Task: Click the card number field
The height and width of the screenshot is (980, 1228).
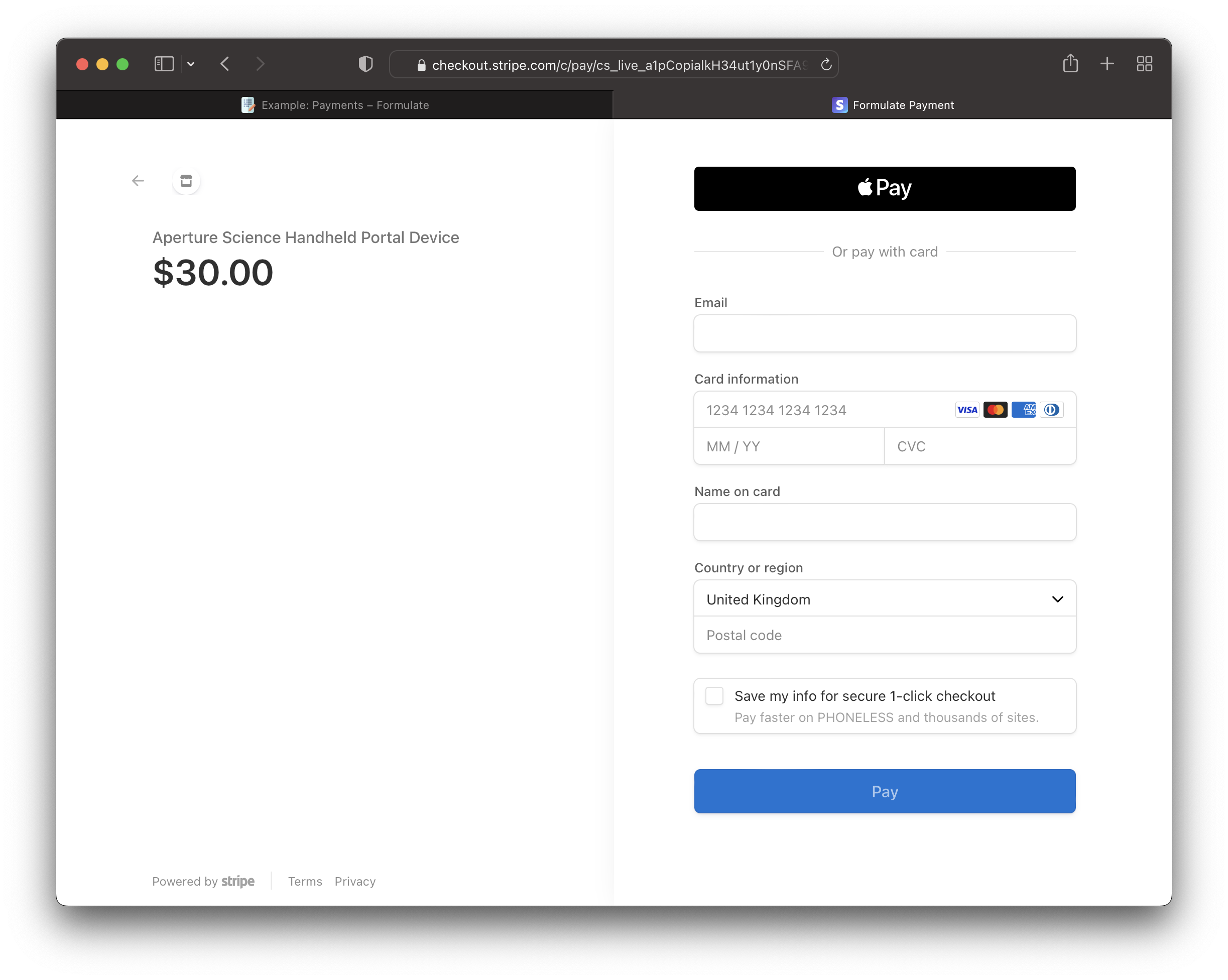Action: [x=820, y=410]
